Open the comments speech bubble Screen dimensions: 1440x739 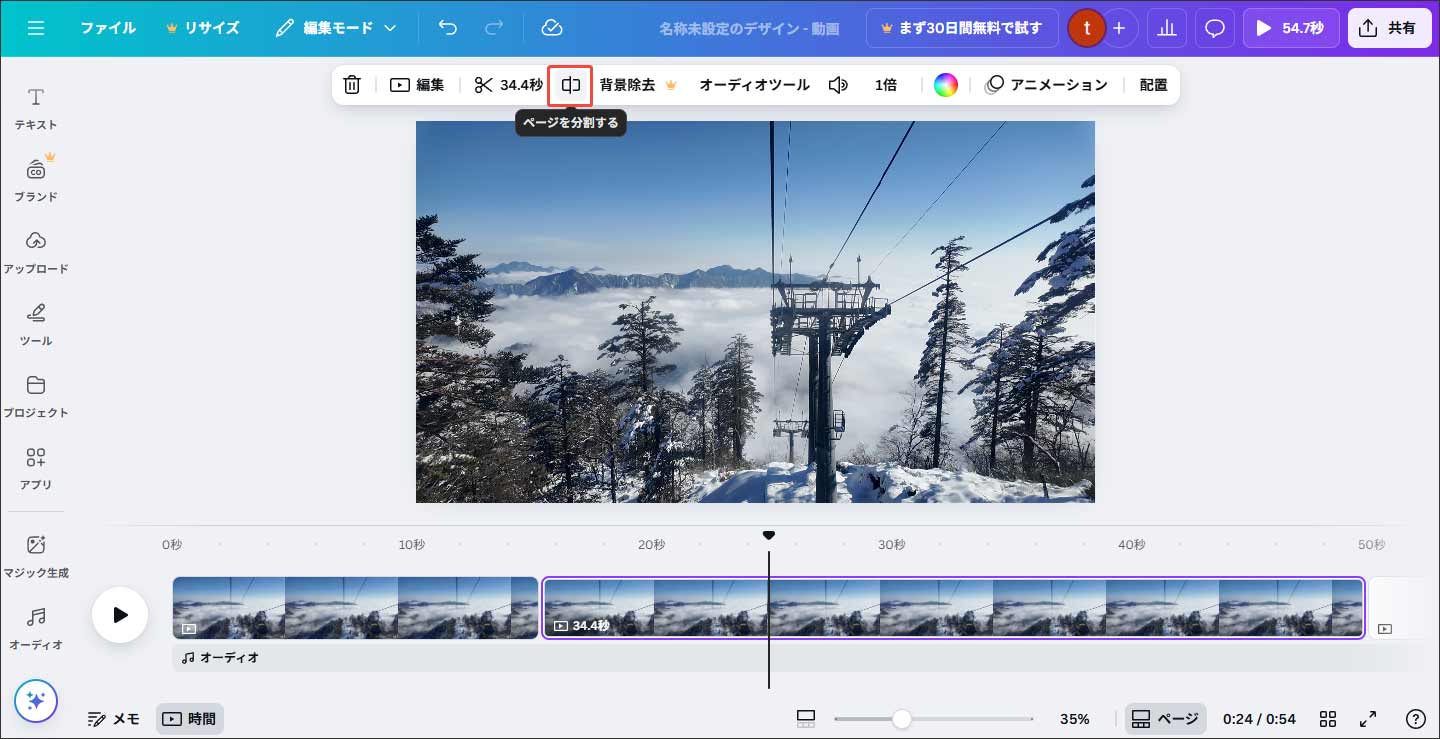(x=1215, y=28)
